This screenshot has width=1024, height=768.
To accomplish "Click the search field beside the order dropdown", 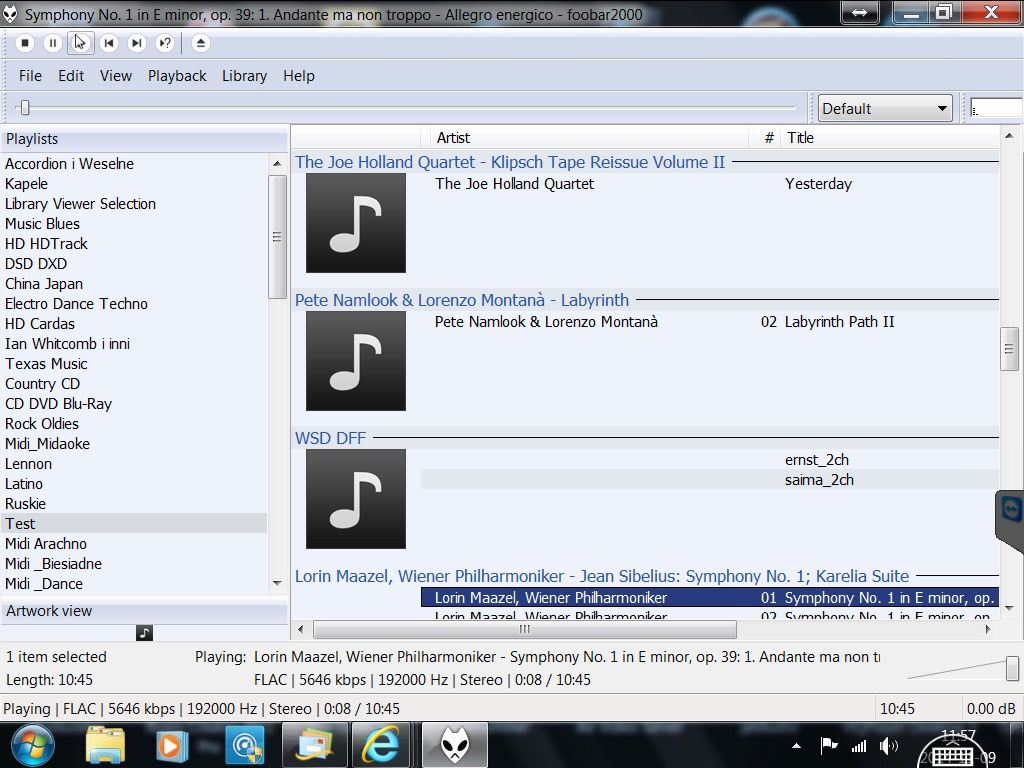I will click(997, 108).
